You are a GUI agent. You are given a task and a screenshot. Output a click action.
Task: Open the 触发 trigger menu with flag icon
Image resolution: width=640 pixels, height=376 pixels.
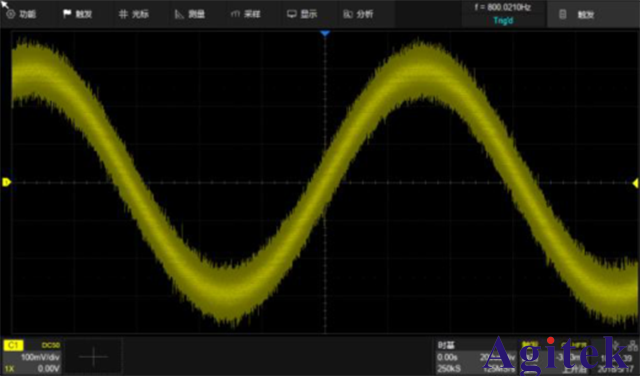(x=78, y=14)
